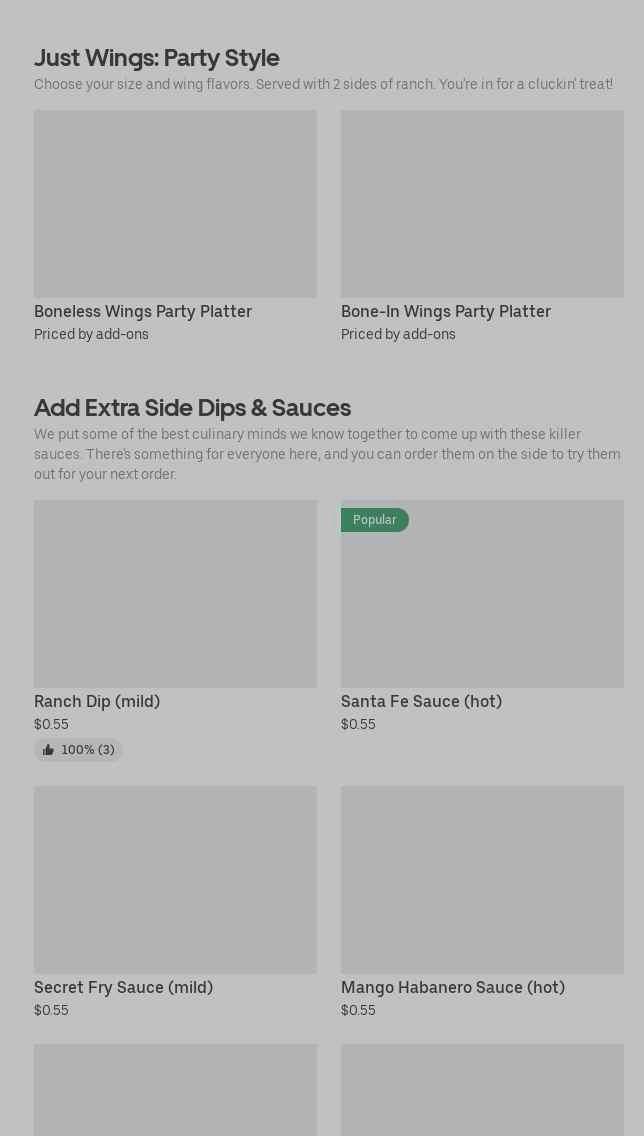Pick the Mango Habanero Sauce (hot) title

click(453, 987)
